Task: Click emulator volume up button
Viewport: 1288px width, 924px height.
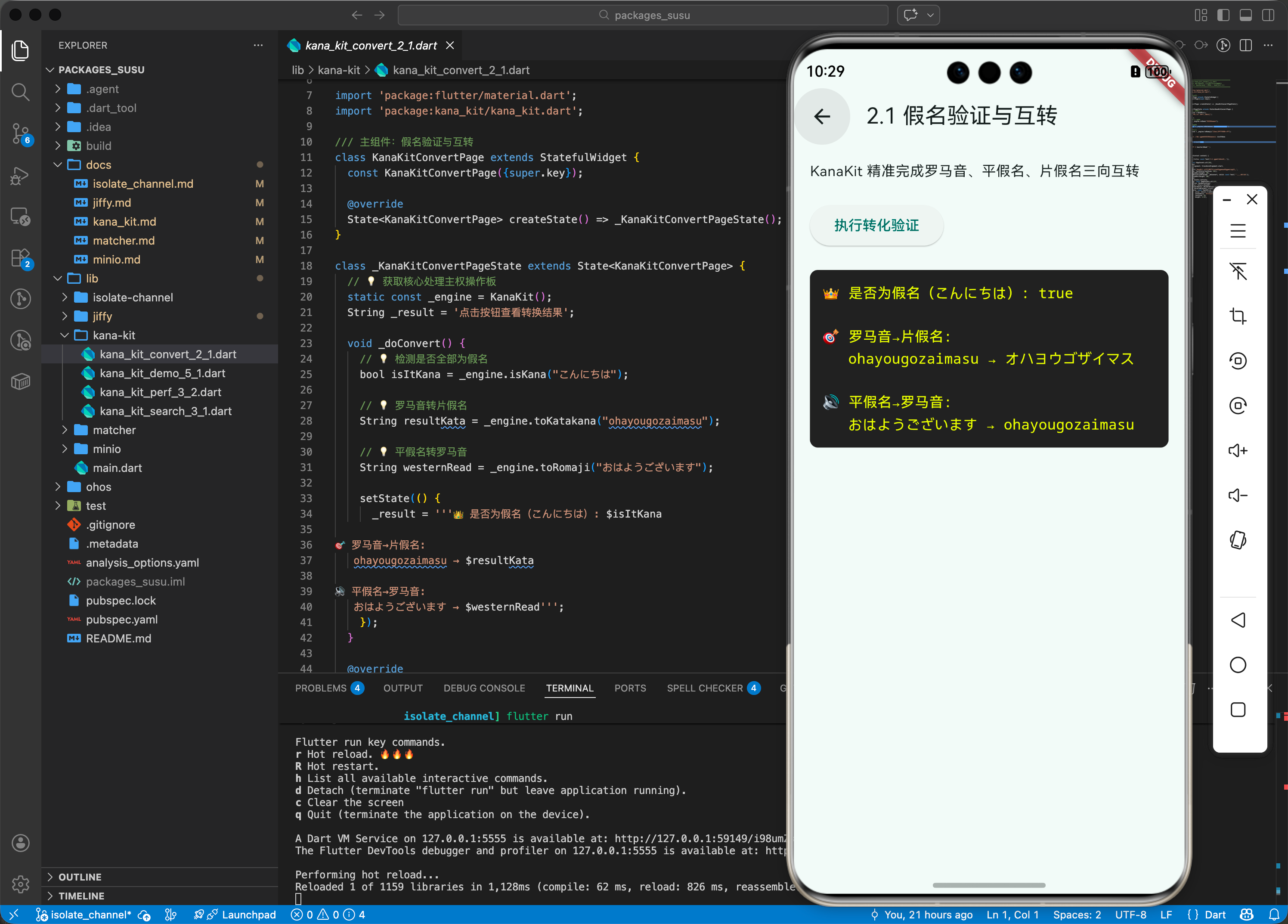Action: (1238, 450)
